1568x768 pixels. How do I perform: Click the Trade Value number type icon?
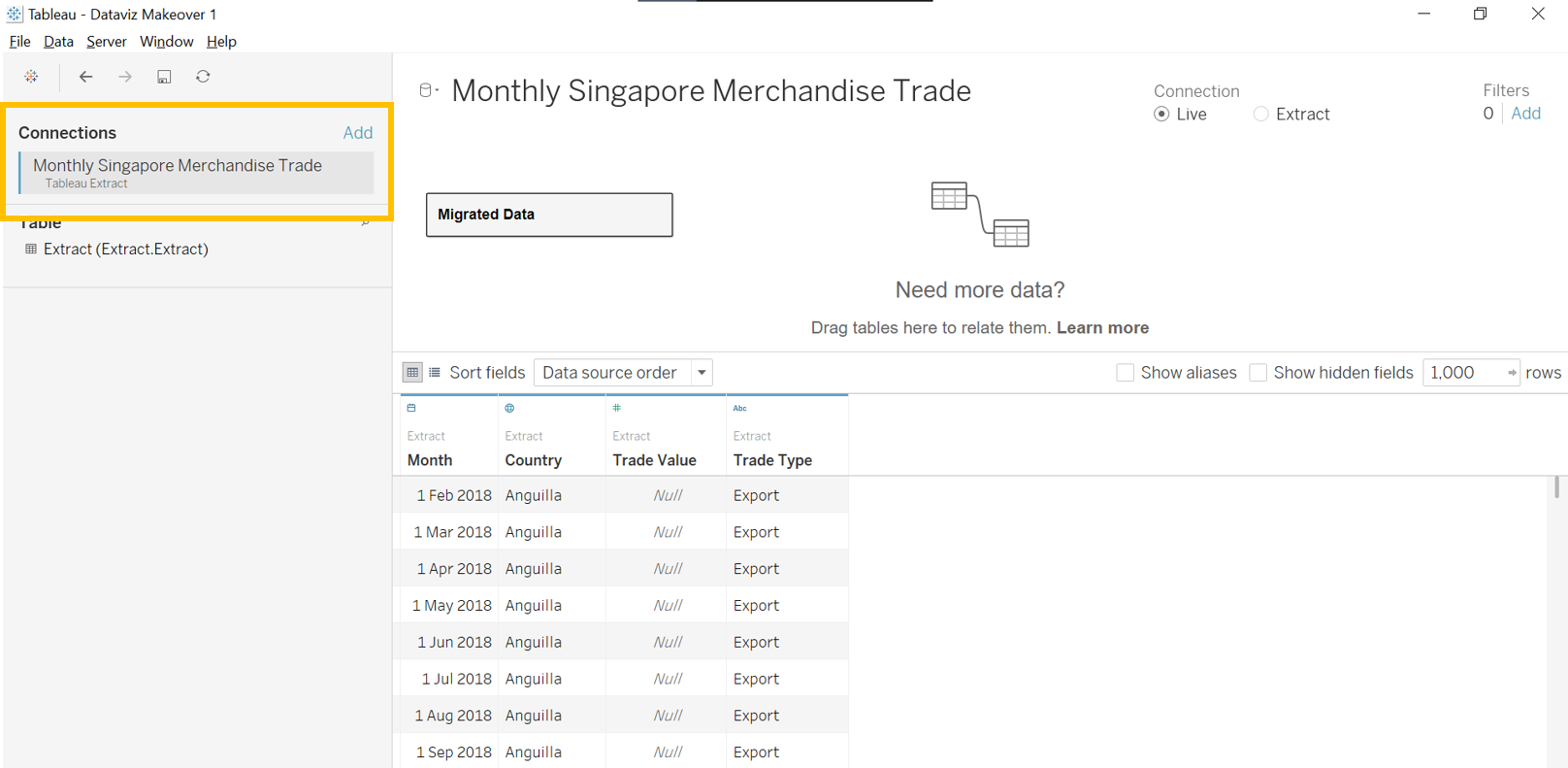click(617, 409)
